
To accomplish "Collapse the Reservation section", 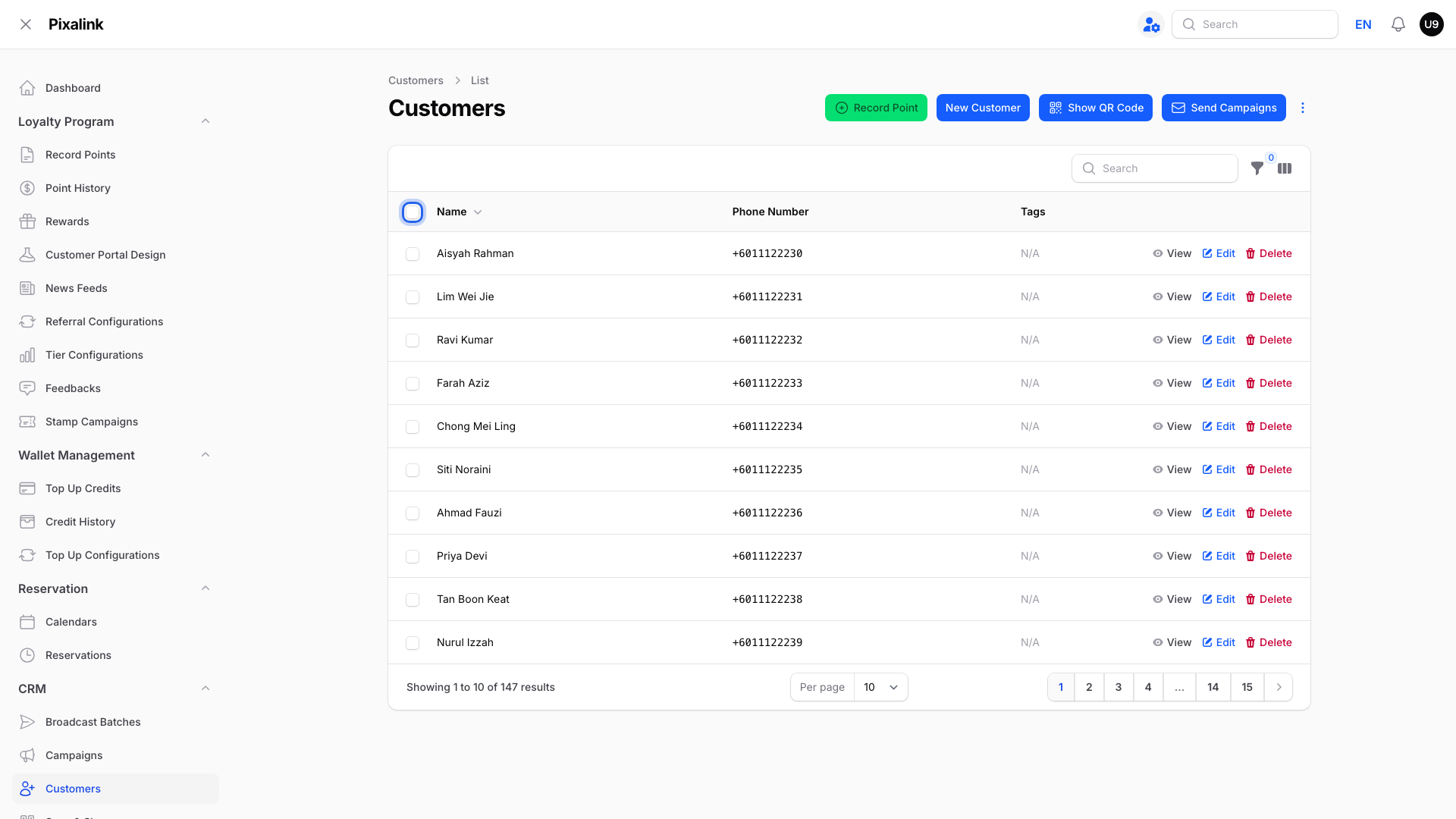I will click(206, 588).
